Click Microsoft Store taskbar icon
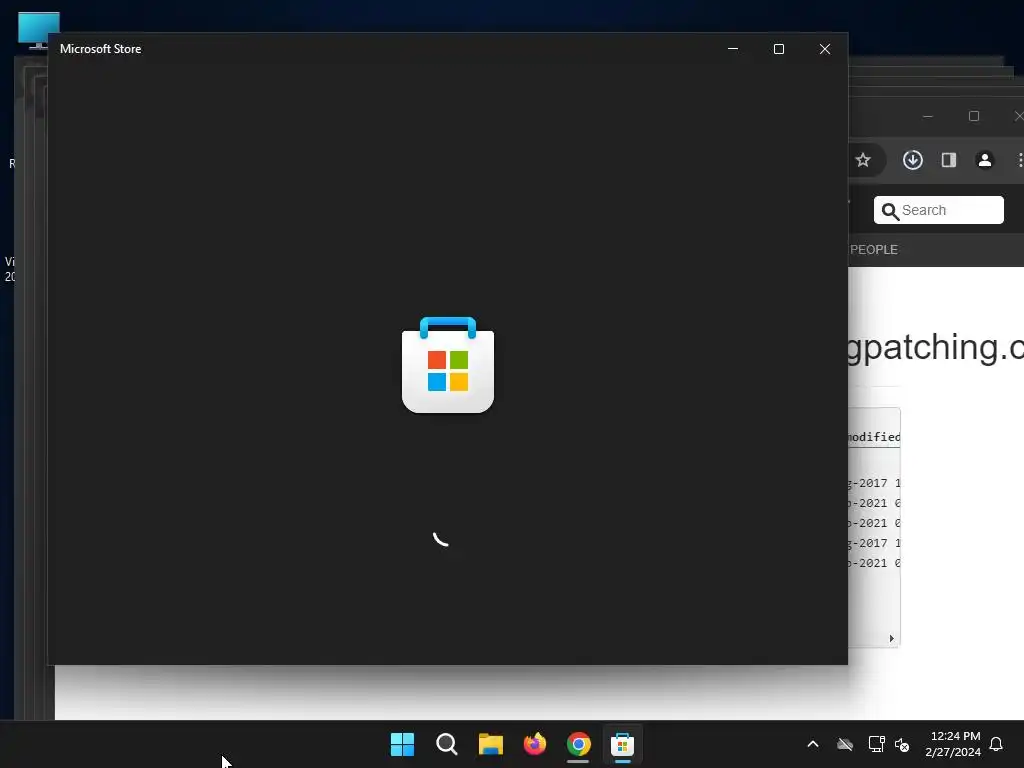Screen dimensions: 1024x768 click(x=622, y=744)
